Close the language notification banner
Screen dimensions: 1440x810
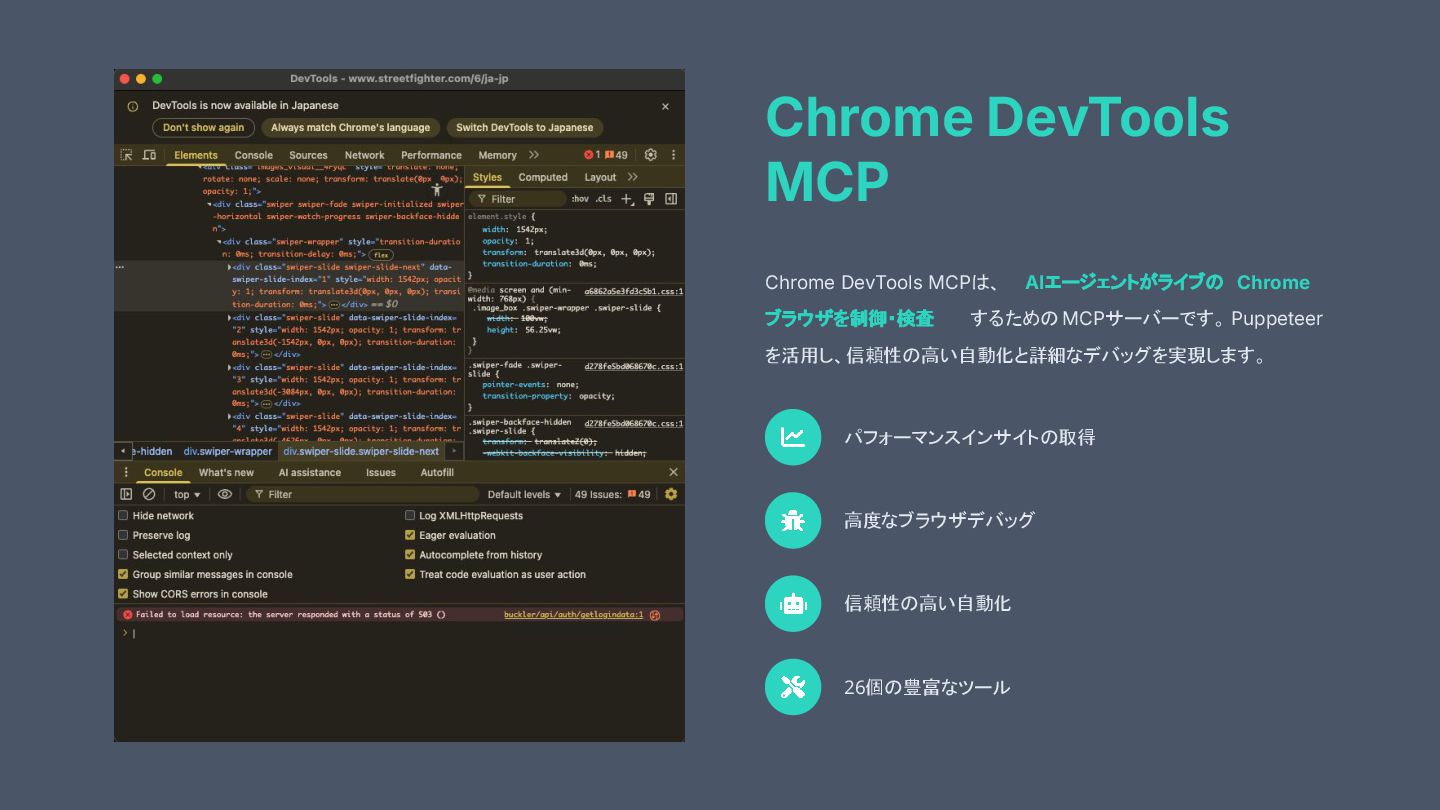(x=666, y=106)
